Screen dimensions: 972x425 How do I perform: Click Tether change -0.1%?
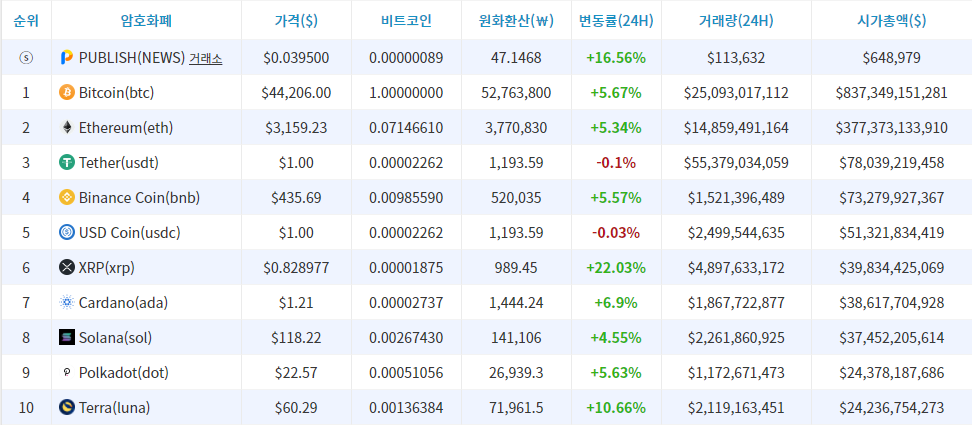616,163
